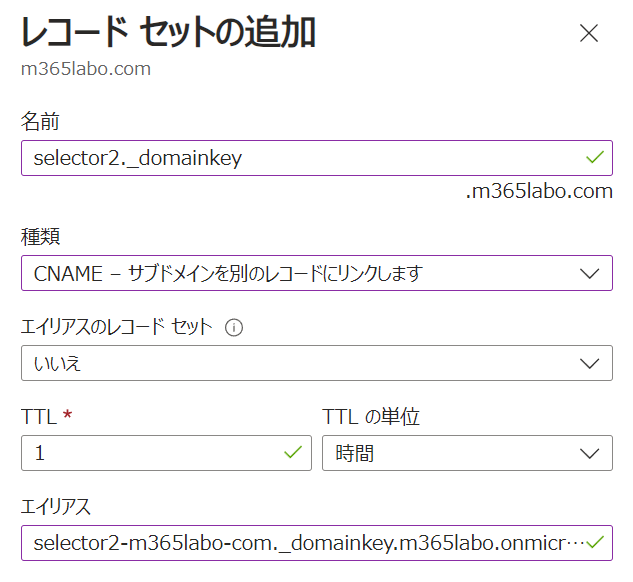Click the green checkmark in the TTL field
The image size is (633, 582).
(x=293, y=452)
